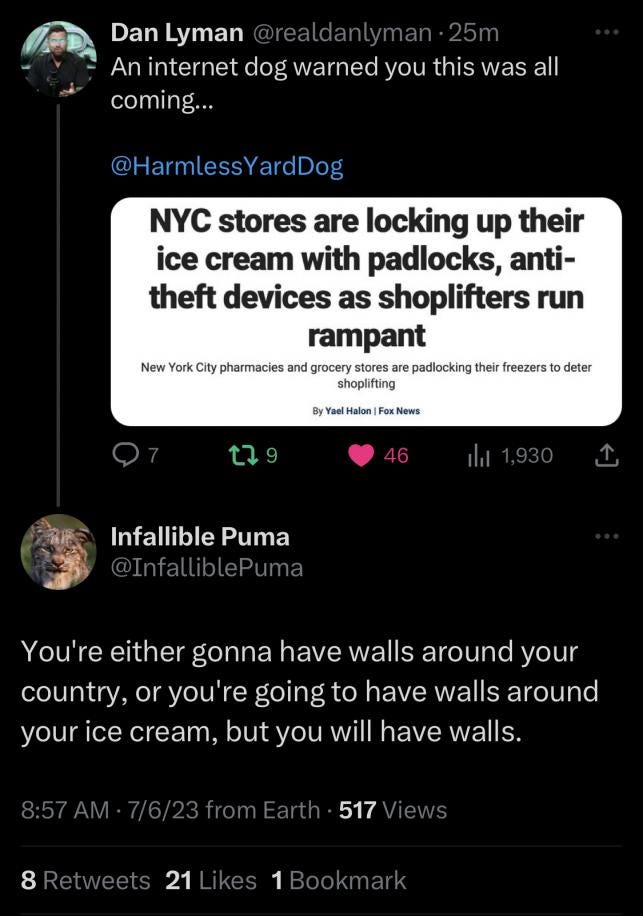
Task: Like the tweet using the heart icon
Action: (361, 456)
